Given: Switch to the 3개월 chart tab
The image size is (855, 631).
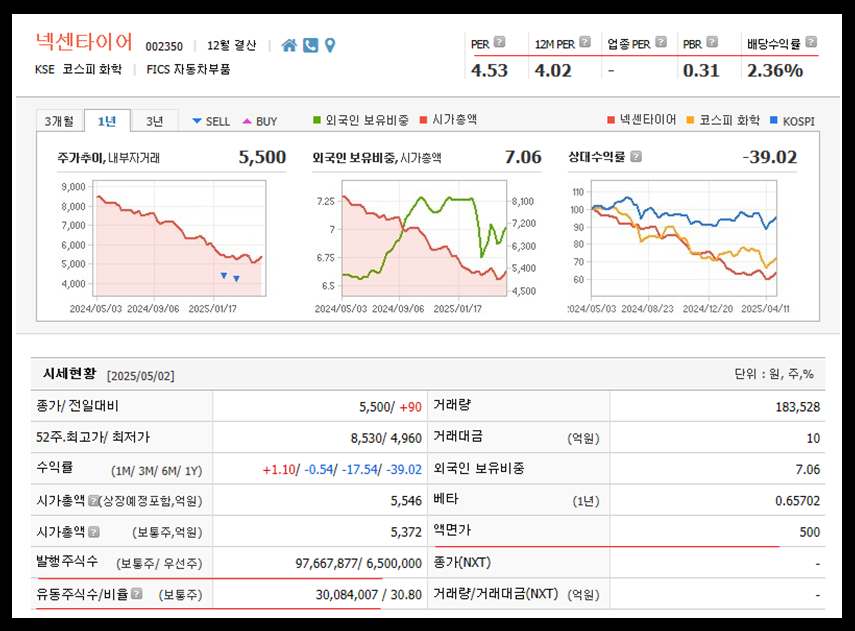Looking at the screenshot, I should (x=59, y=121).
